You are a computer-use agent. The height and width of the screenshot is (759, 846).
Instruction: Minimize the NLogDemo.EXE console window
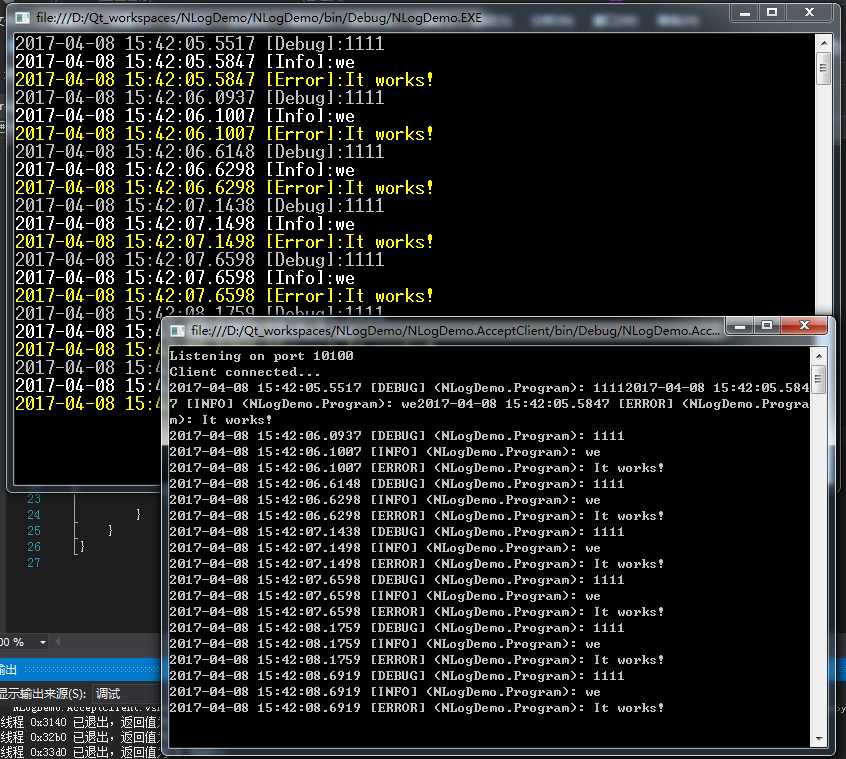(x=745, y=13)
